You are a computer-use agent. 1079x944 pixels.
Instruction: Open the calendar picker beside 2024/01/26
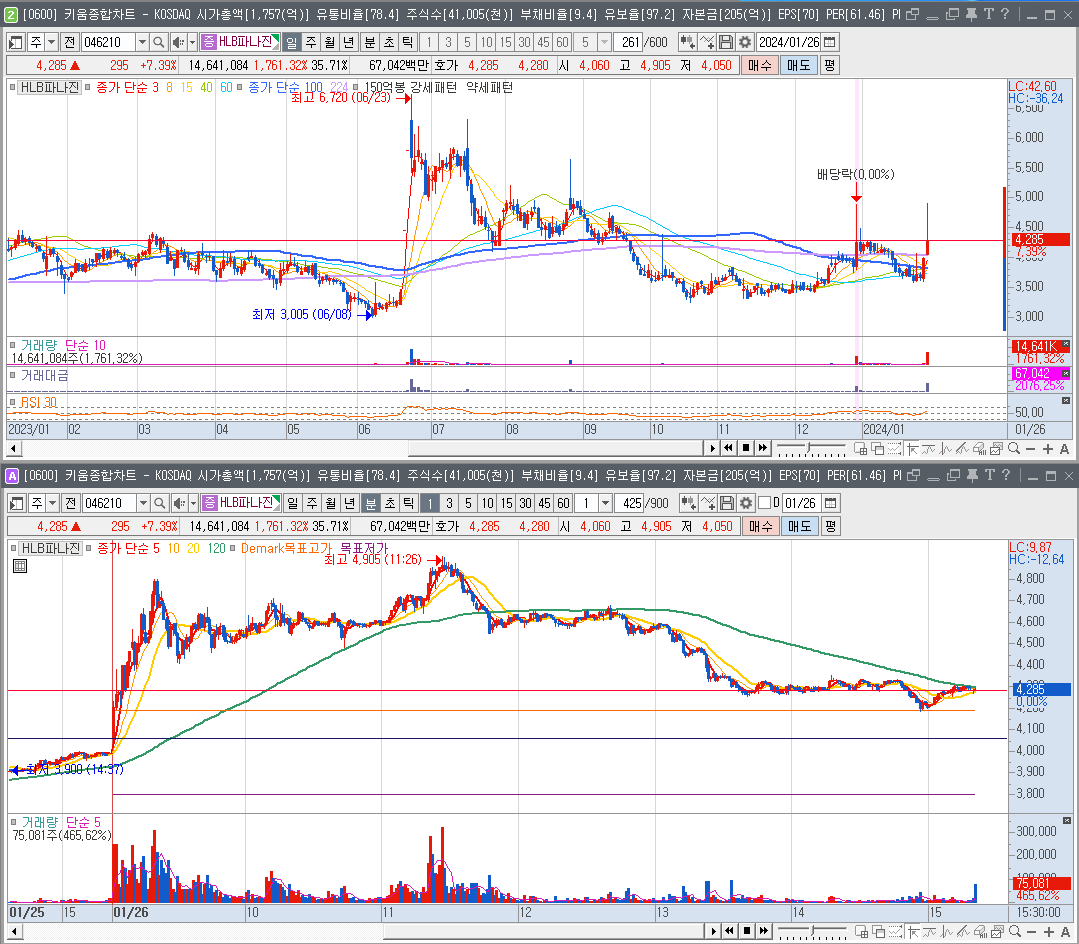[830, 43]
